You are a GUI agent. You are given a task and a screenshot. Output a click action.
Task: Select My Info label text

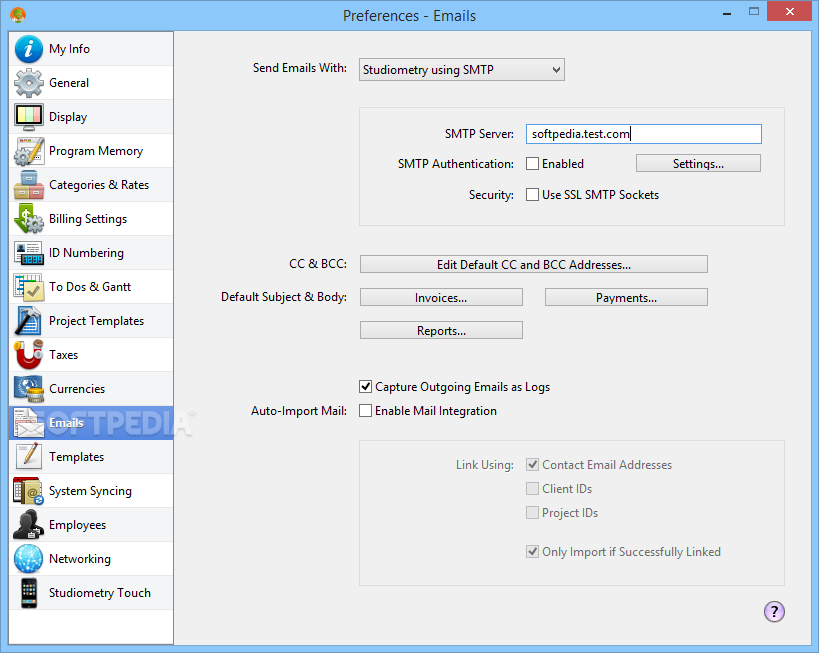coord(69,49)
